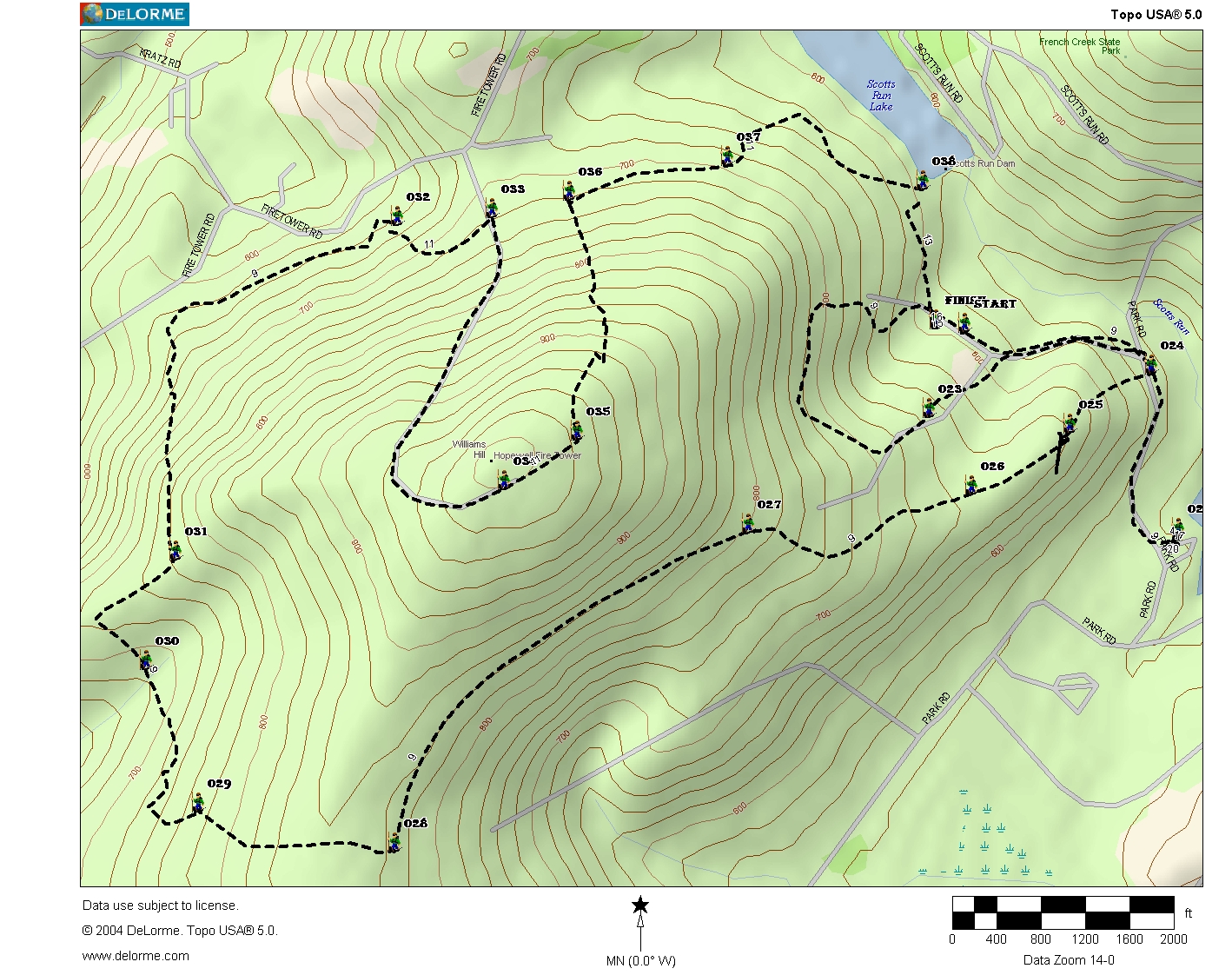
Task: Click the hiker waypoint icon for 024
Action: 1151,365
